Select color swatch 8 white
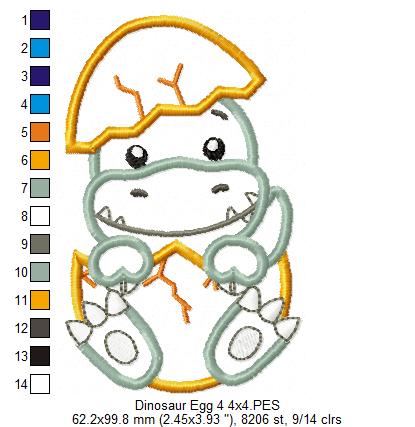 [x=40, y=216]
